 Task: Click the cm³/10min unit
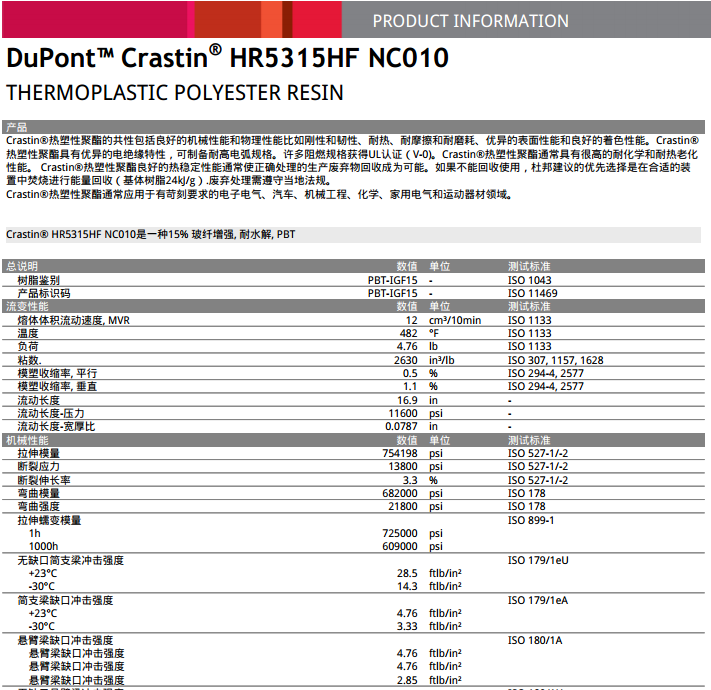point(455,320)
